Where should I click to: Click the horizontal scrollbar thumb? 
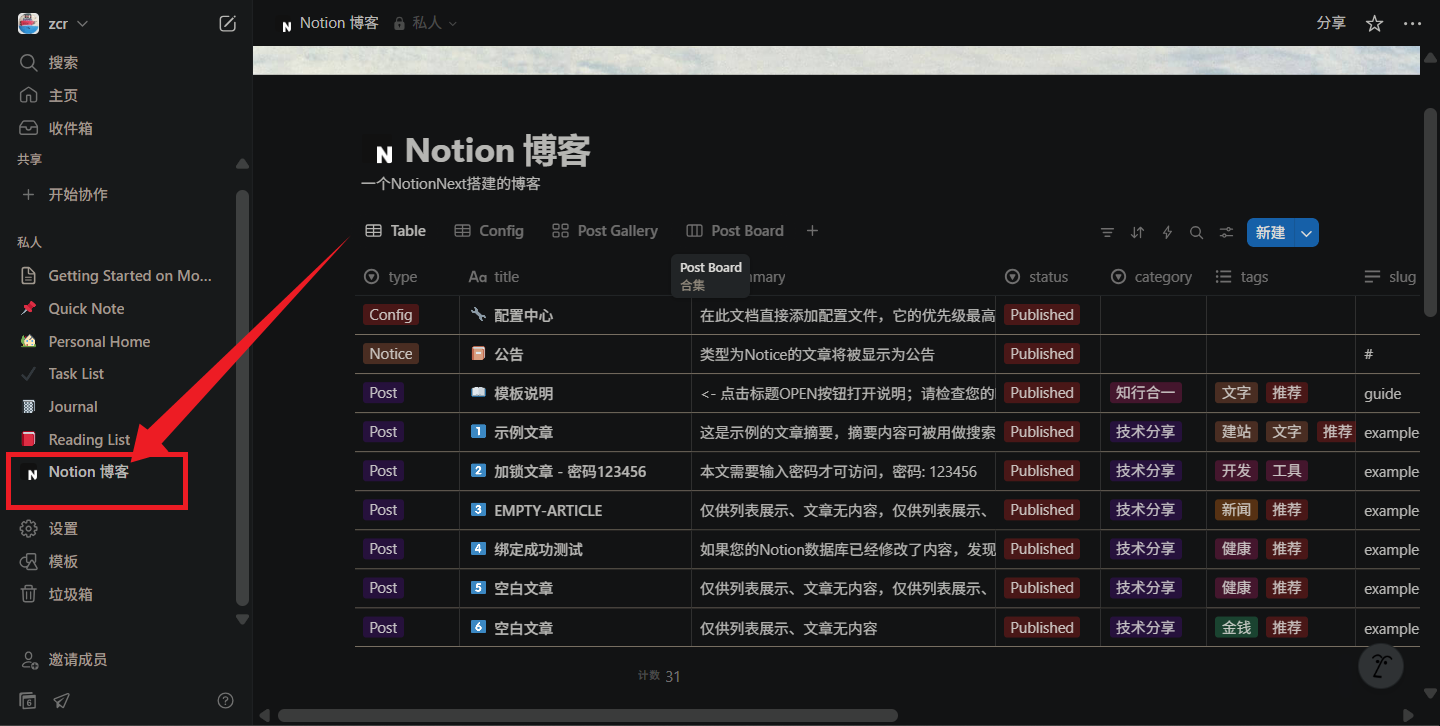[587, 715]
